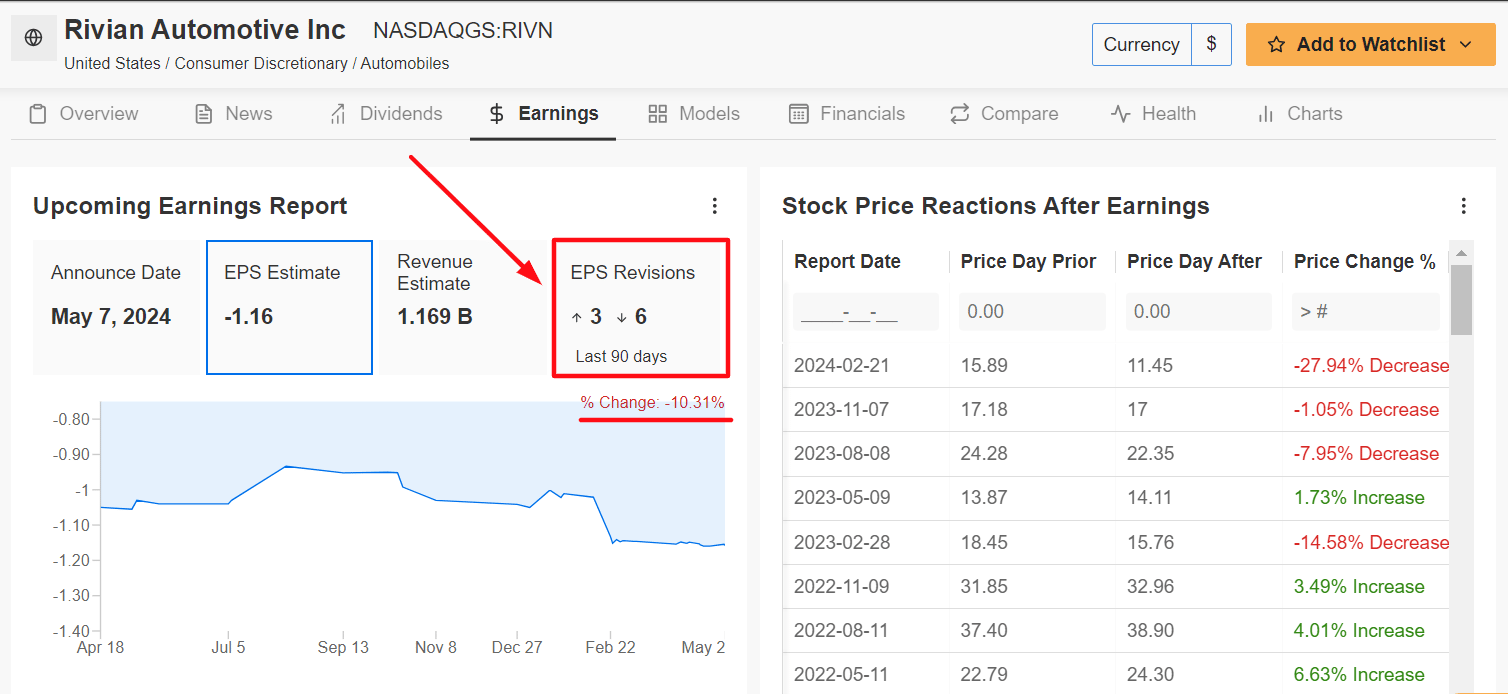Click the star icon in Add to Watchlist
1508x694 pixels.
[x=1276, y=45]
